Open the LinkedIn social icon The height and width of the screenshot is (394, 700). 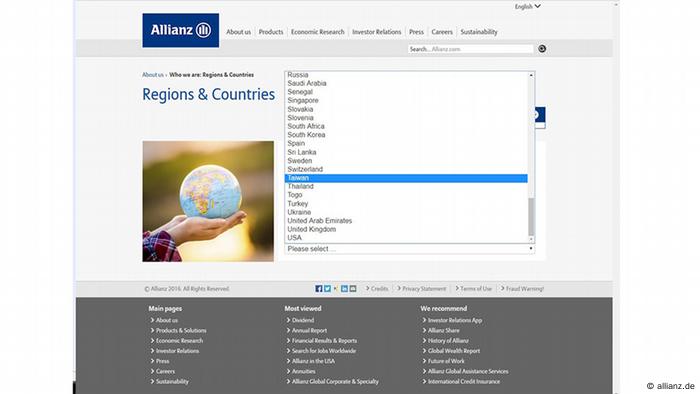tap(344, 289)
